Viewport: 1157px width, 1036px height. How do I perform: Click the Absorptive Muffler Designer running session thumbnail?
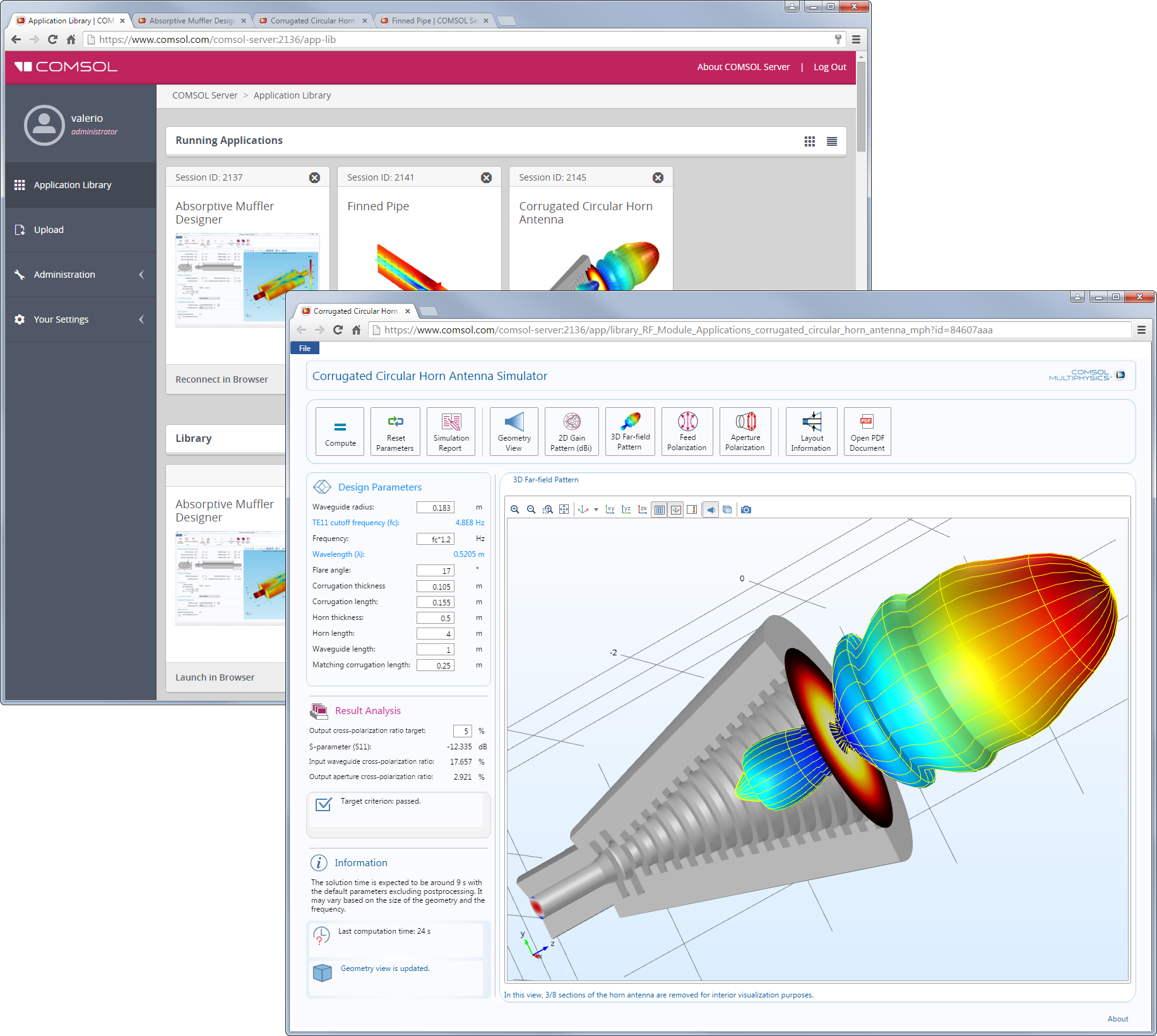coord(247,280)
